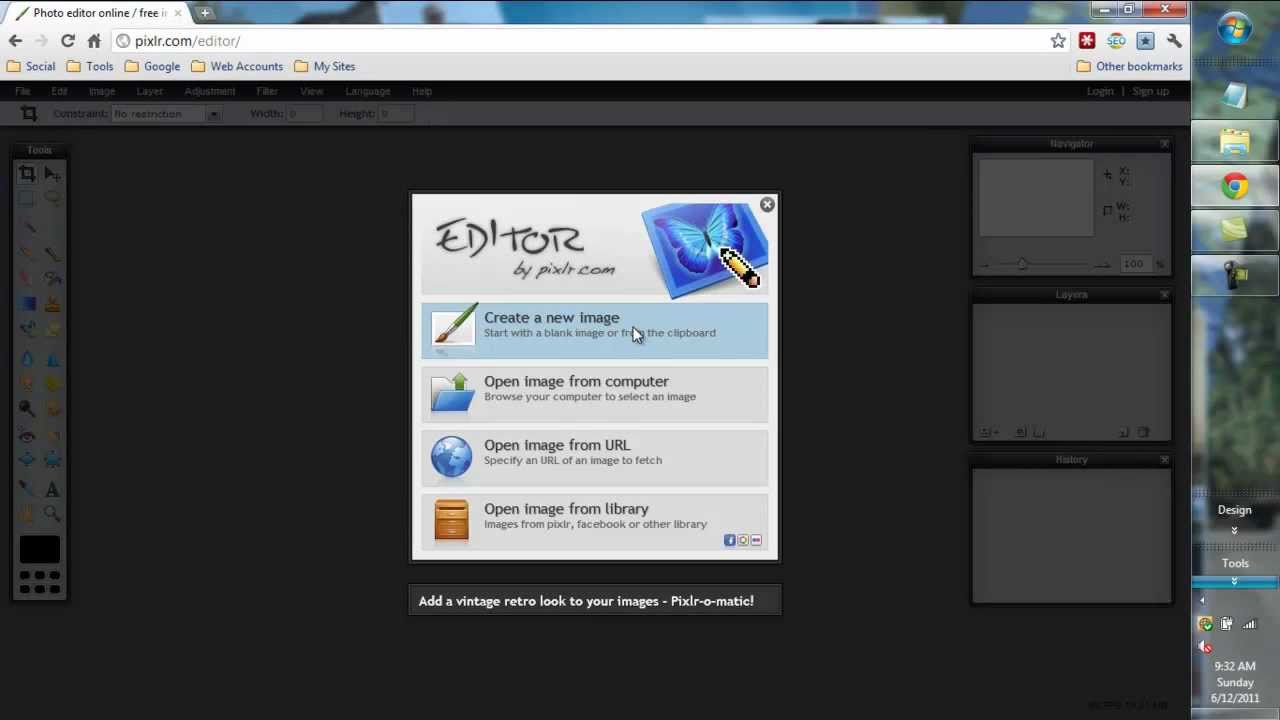
Task: Open the File menu
Action: coord(22,91)
